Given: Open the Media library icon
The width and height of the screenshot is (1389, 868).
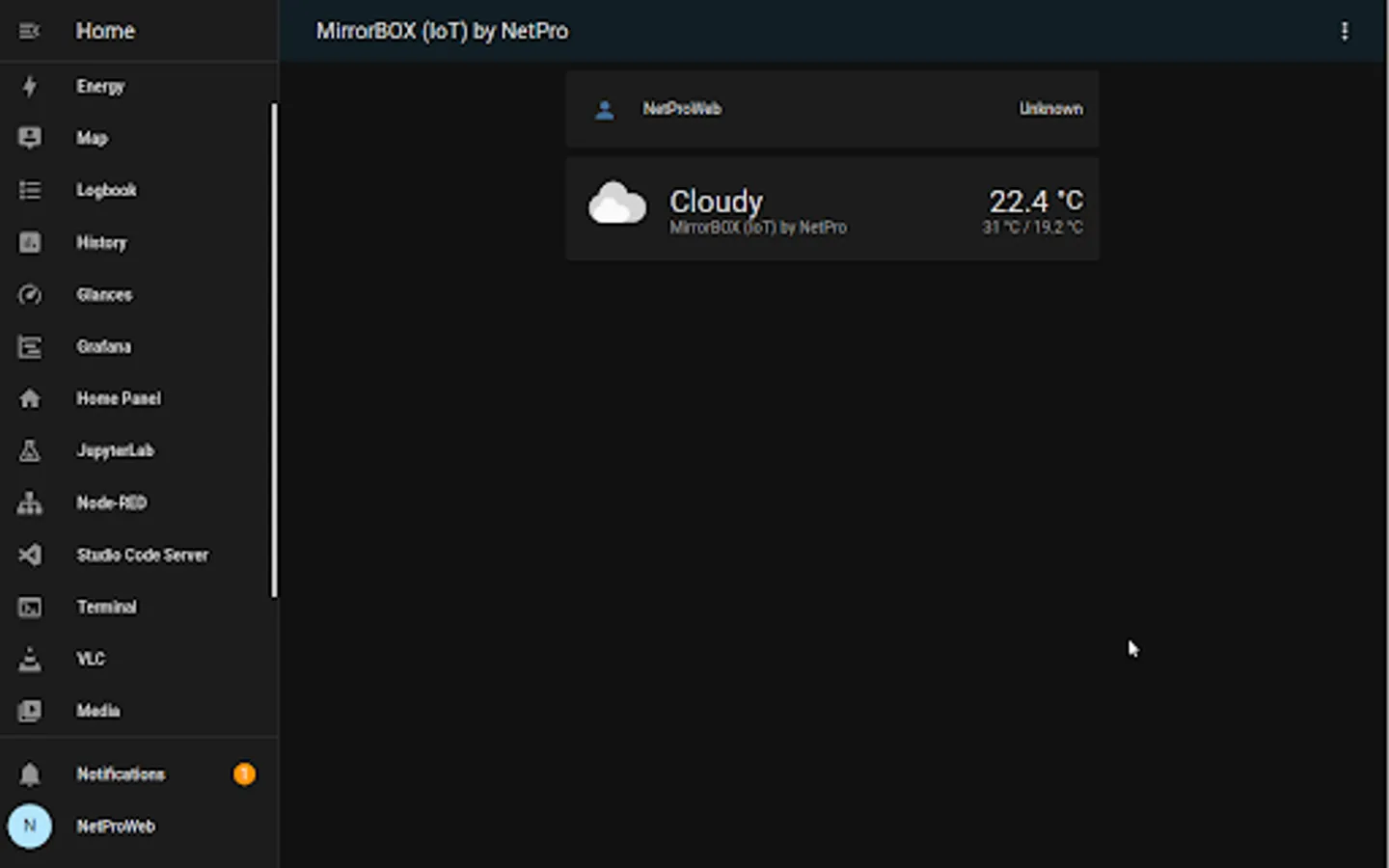Looking at the screenshot, I should 30,711.
